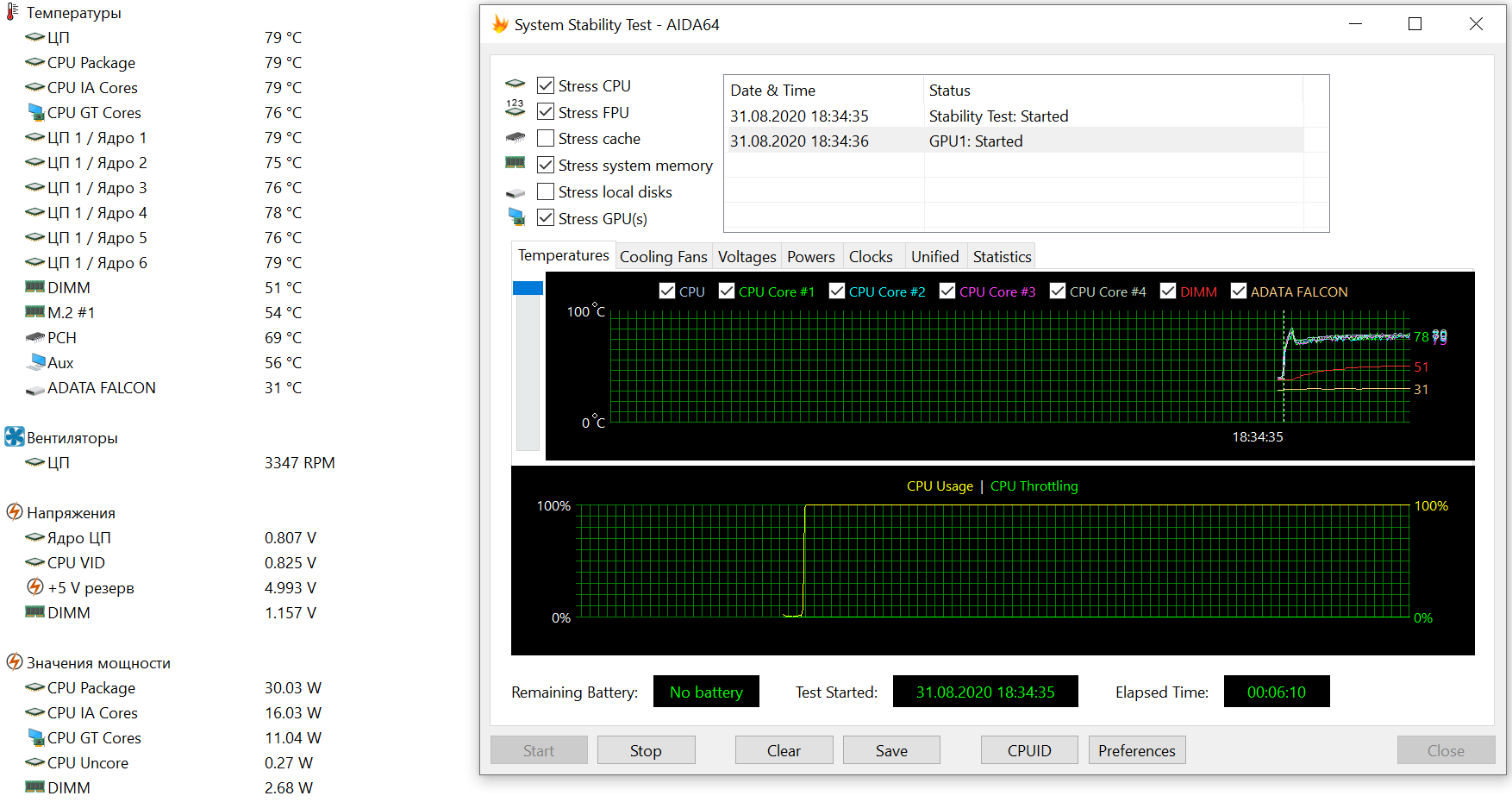This screenshot has height=802, width=1512.
Task: Toggle CPU Core #1 graph checkbox
Action: click(x=727, y=291)
